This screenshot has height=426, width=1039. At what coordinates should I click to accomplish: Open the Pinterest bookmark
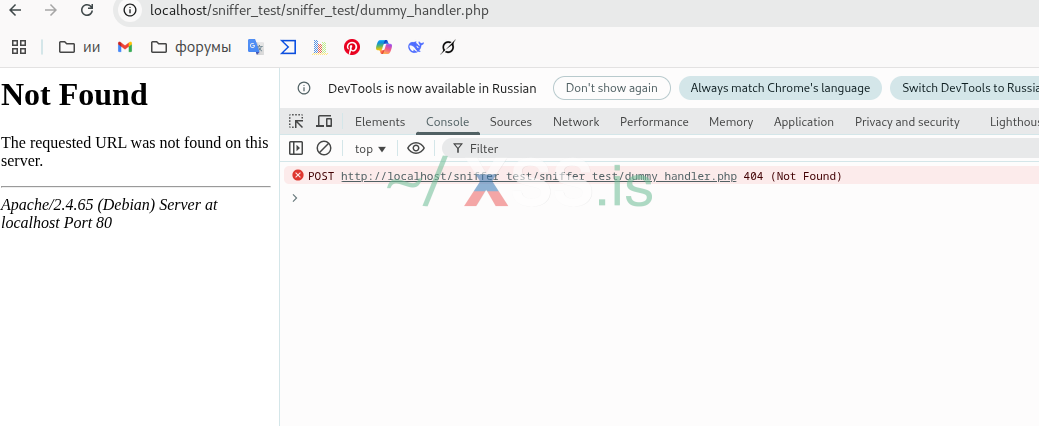pos(352,47)
